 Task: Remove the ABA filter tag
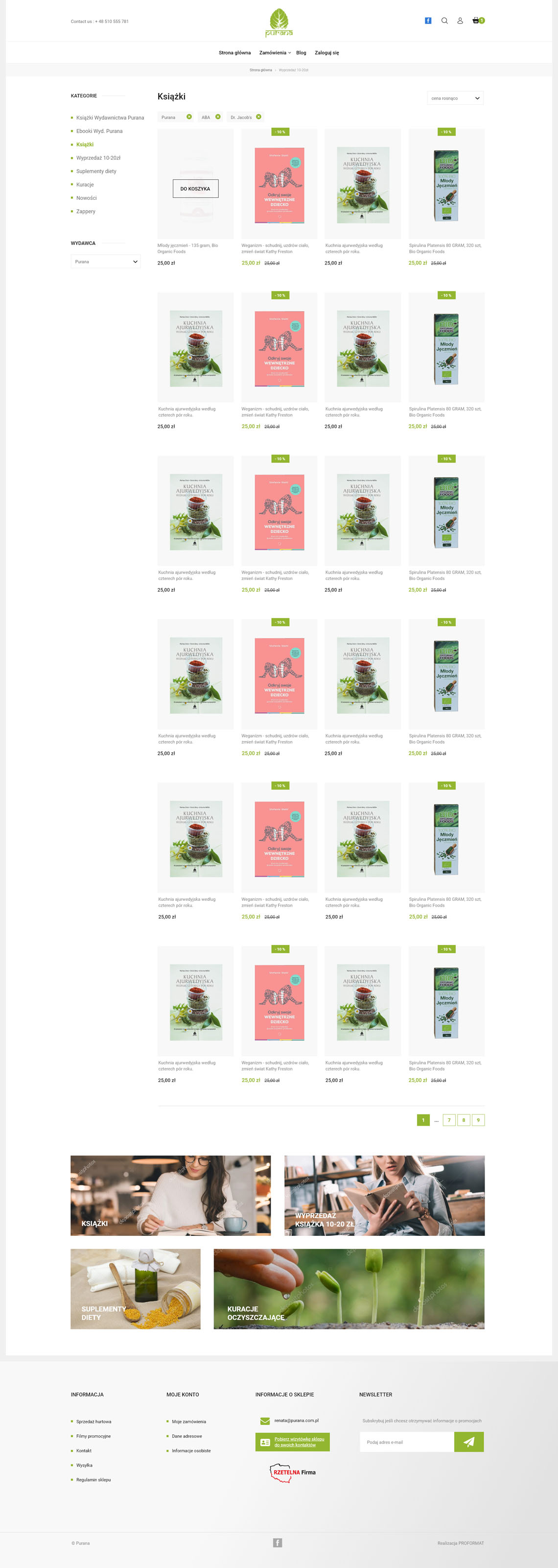coord(218,117)
